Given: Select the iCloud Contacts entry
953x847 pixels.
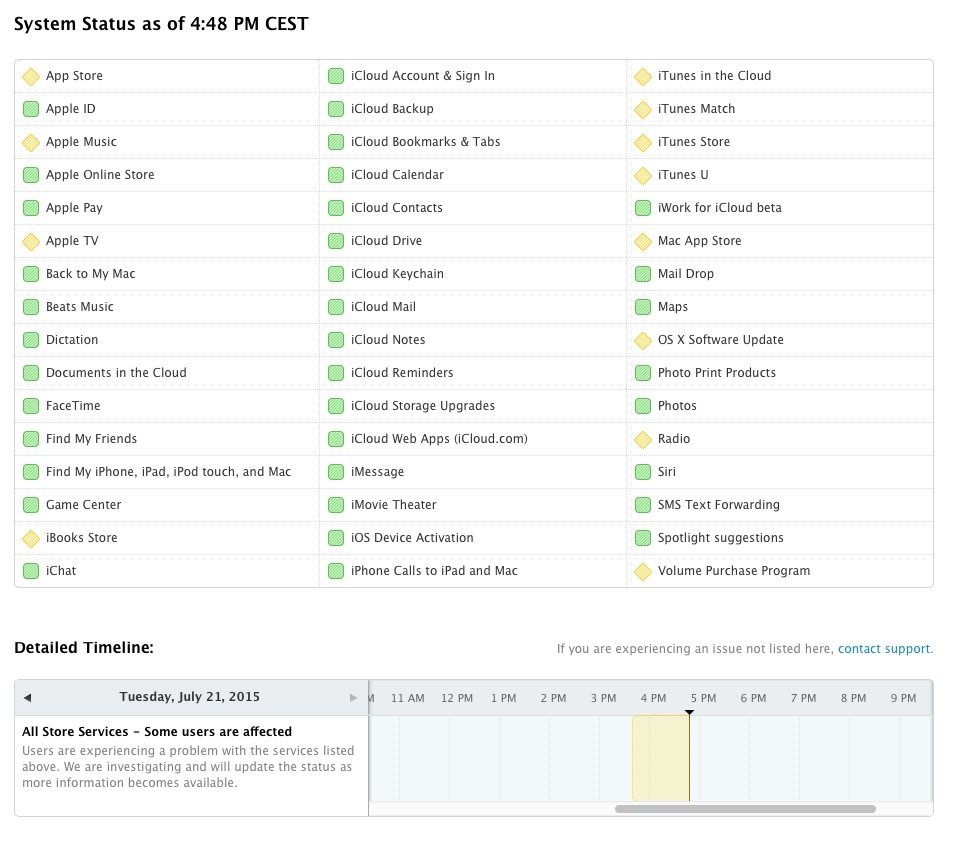Looking at the screenshot, I should click(473, 208).
